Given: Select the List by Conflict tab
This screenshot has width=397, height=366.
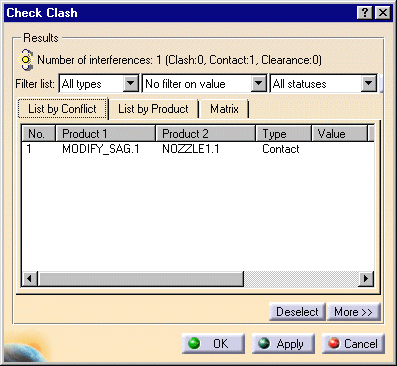Looking at the screenshot, I should click(x=62, y=109).
